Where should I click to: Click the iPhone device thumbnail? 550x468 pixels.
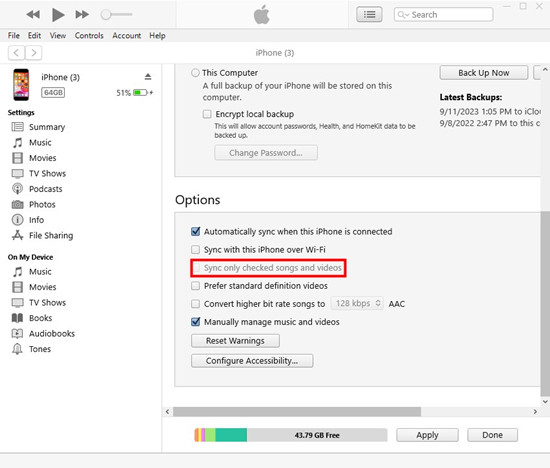coord(21,85)
